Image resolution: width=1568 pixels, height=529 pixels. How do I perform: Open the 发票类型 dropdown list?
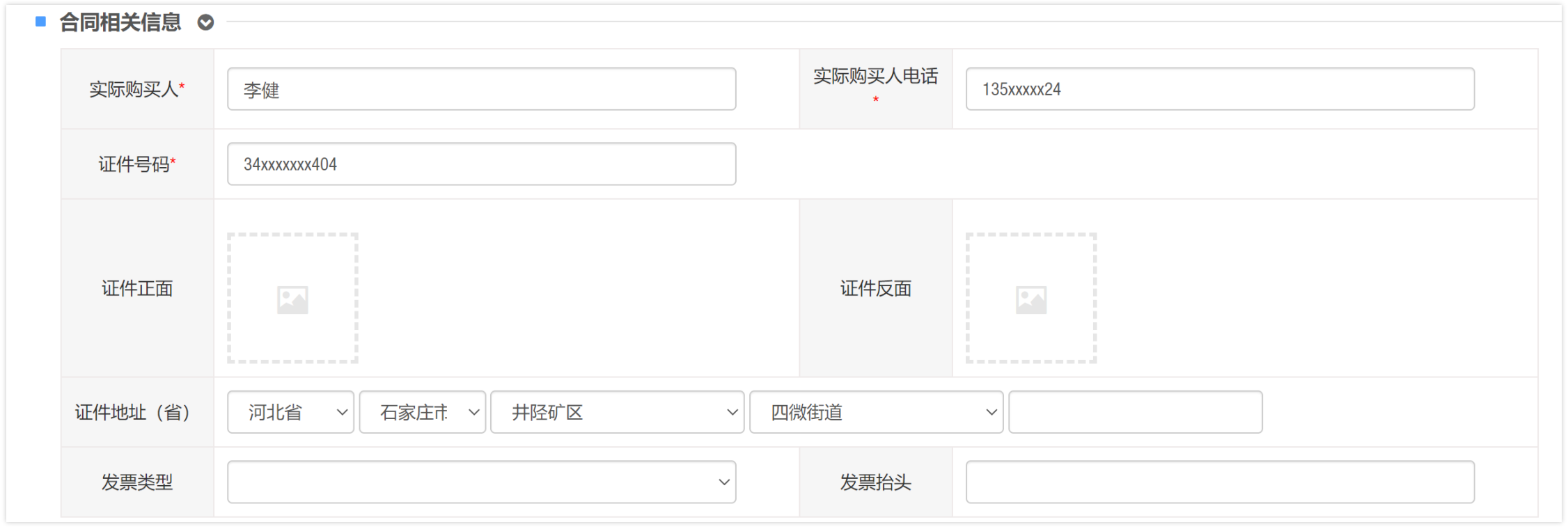pos(481,482)
